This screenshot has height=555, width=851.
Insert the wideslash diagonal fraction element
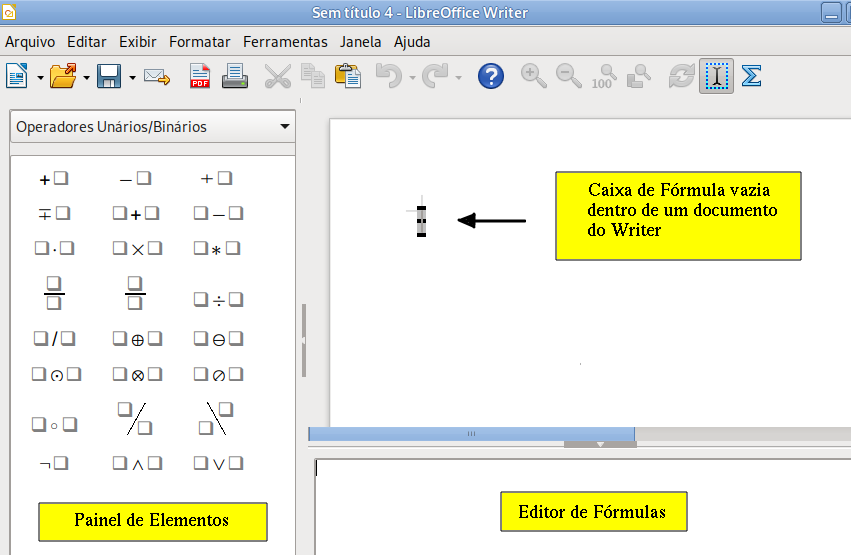click(x=135, y=418)
